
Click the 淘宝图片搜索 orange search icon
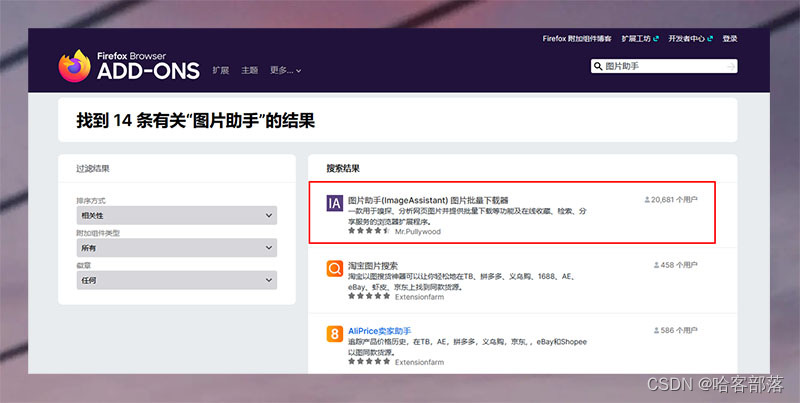tap(335, 269)
